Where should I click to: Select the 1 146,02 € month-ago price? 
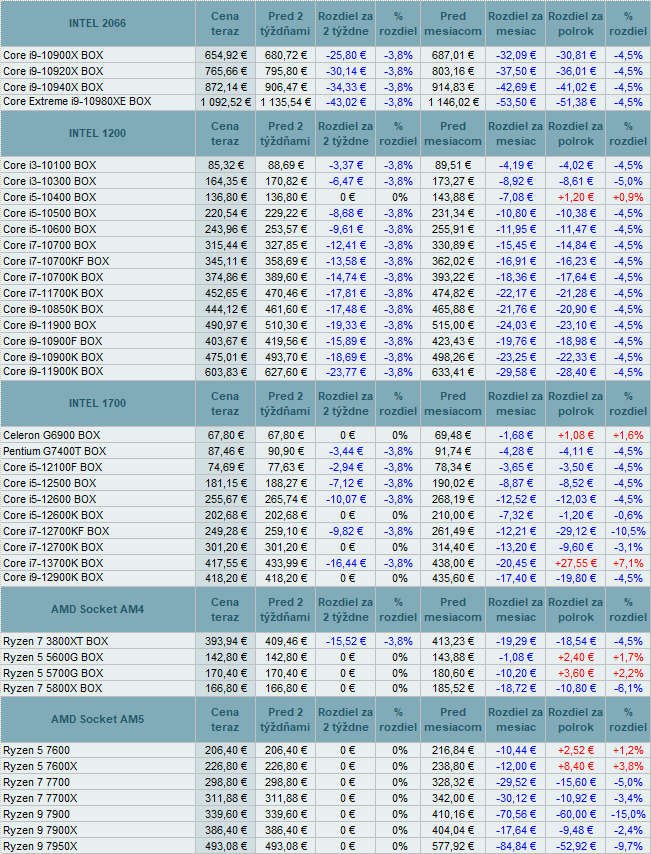453,102
